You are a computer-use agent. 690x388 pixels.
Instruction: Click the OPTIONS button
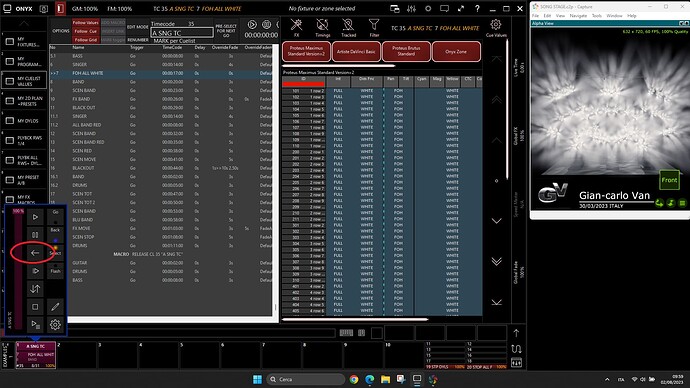[61, 31]
